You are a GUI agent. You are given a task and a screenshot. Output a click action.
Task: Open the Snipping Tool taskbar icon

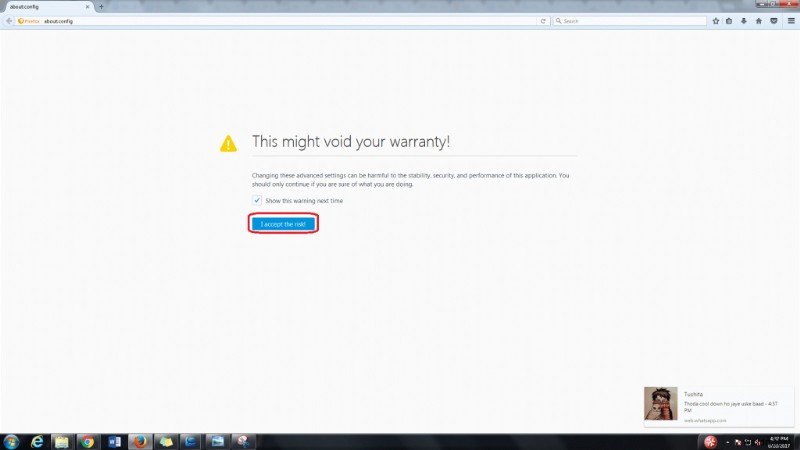243,441
